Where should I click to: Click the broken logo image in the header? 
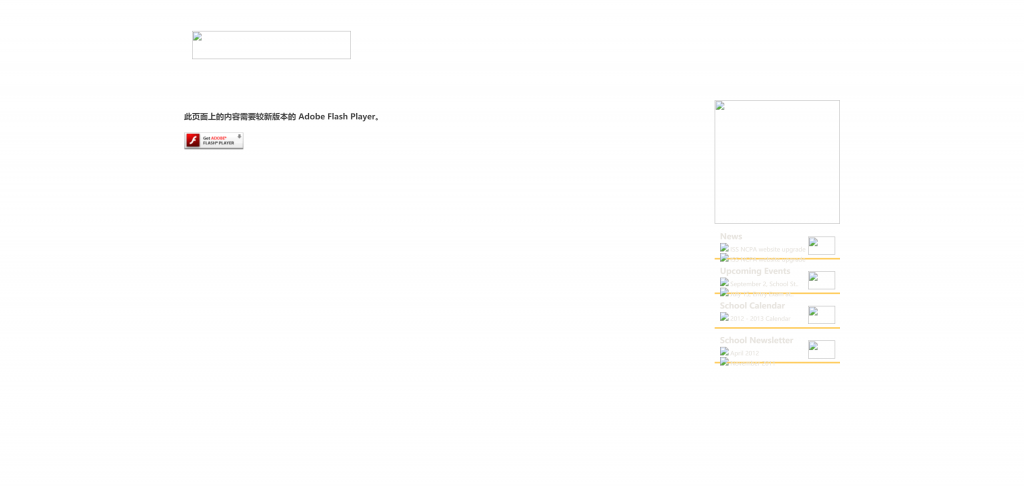tap(271, 45)
